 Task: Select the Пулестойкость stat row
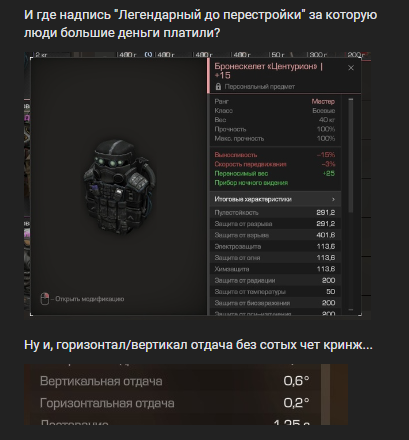coord(275,212)
